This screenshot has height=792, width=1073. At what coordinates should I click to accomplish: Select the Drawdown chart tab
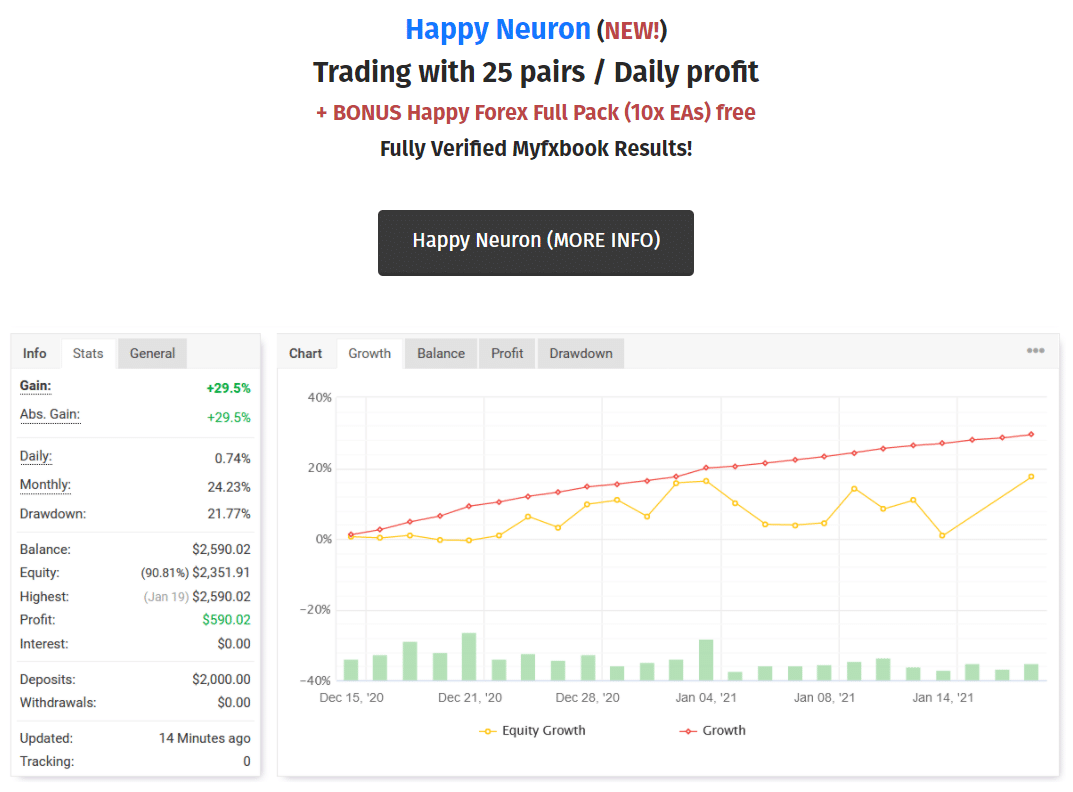point(581,353)
